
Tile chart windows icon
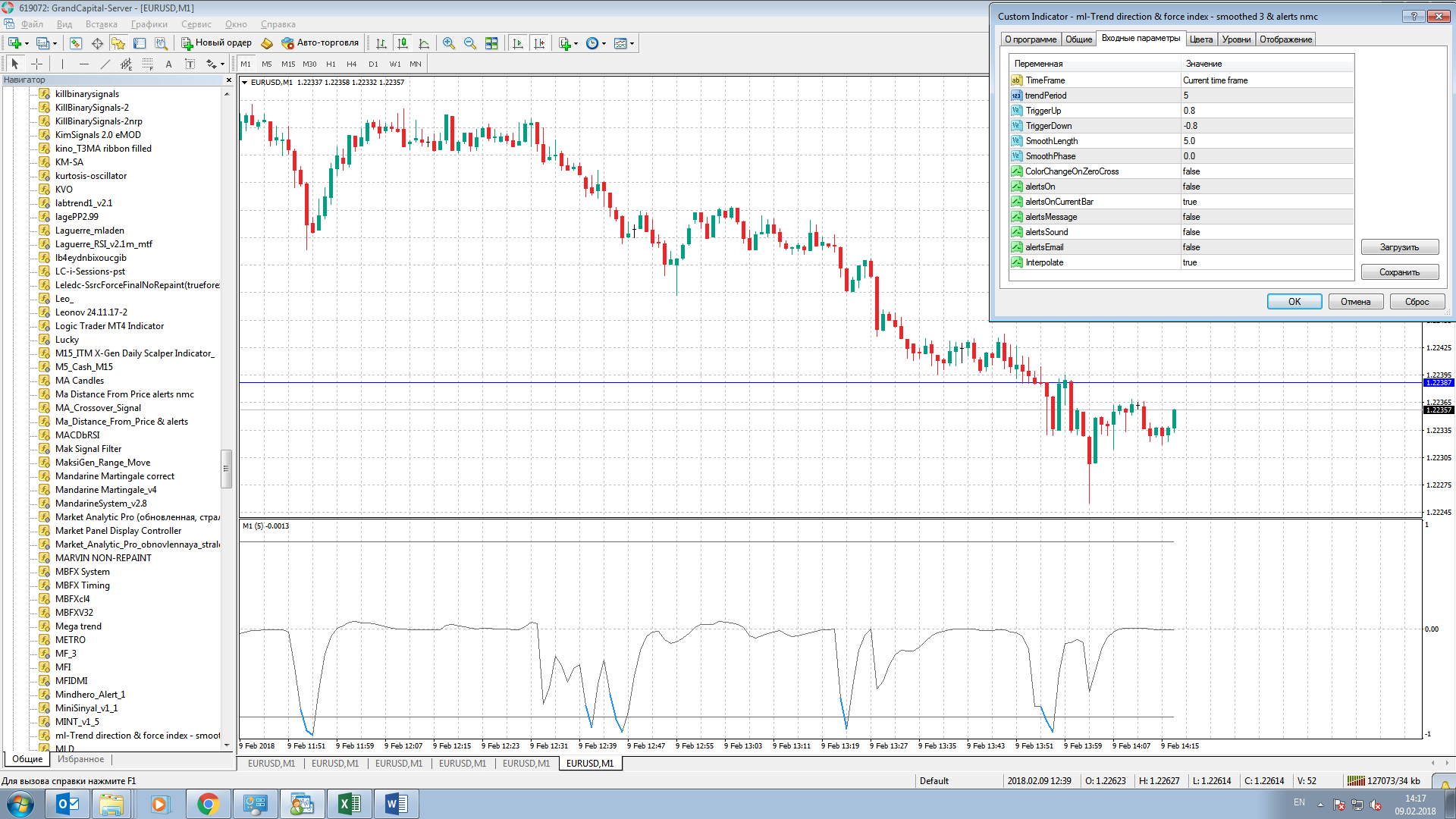click(491, 43)
